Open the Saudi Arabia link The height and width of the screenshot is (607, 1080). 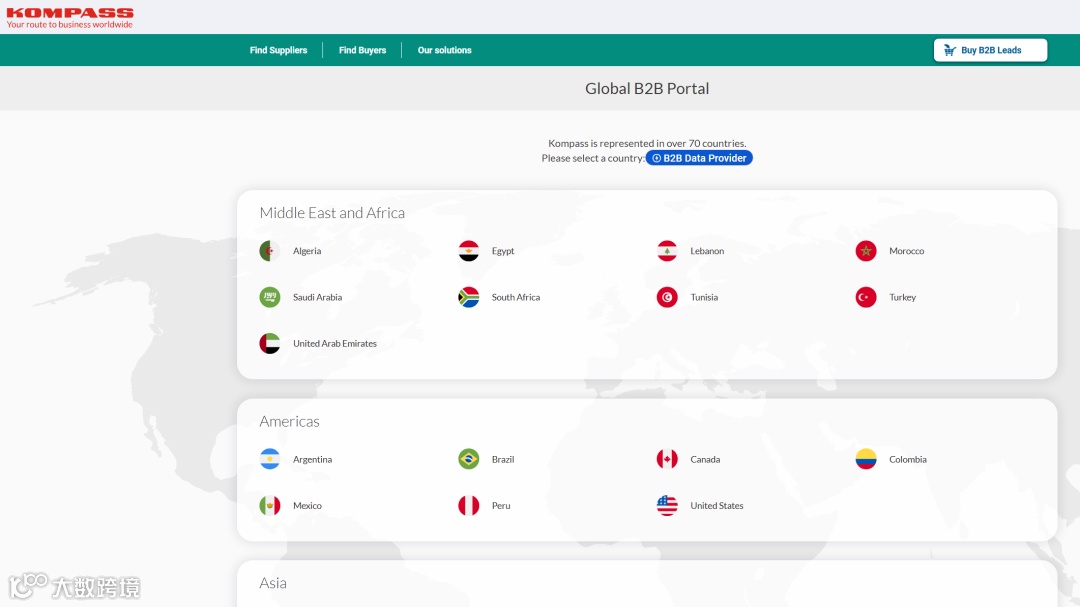pos(317,297)
